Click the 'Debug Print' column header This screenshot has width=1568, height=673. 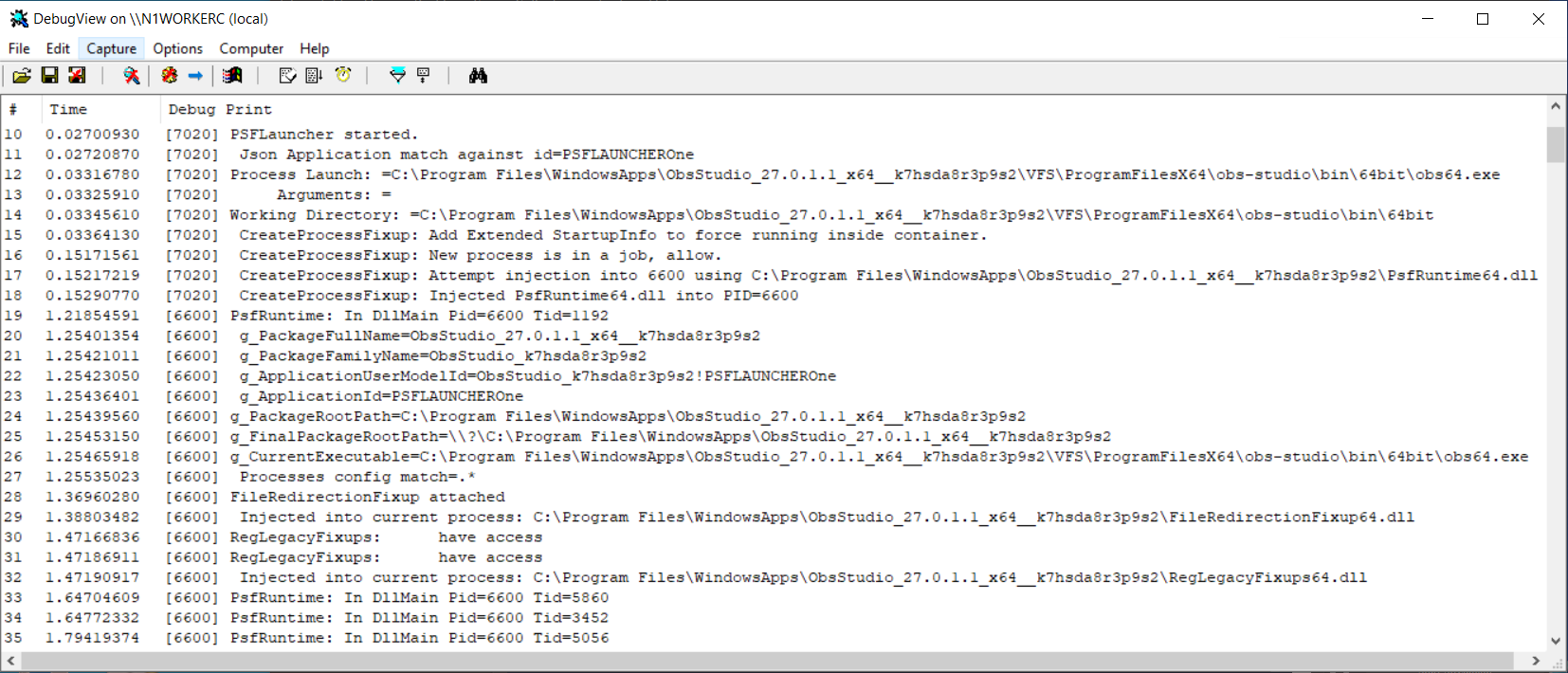(853, 110)
